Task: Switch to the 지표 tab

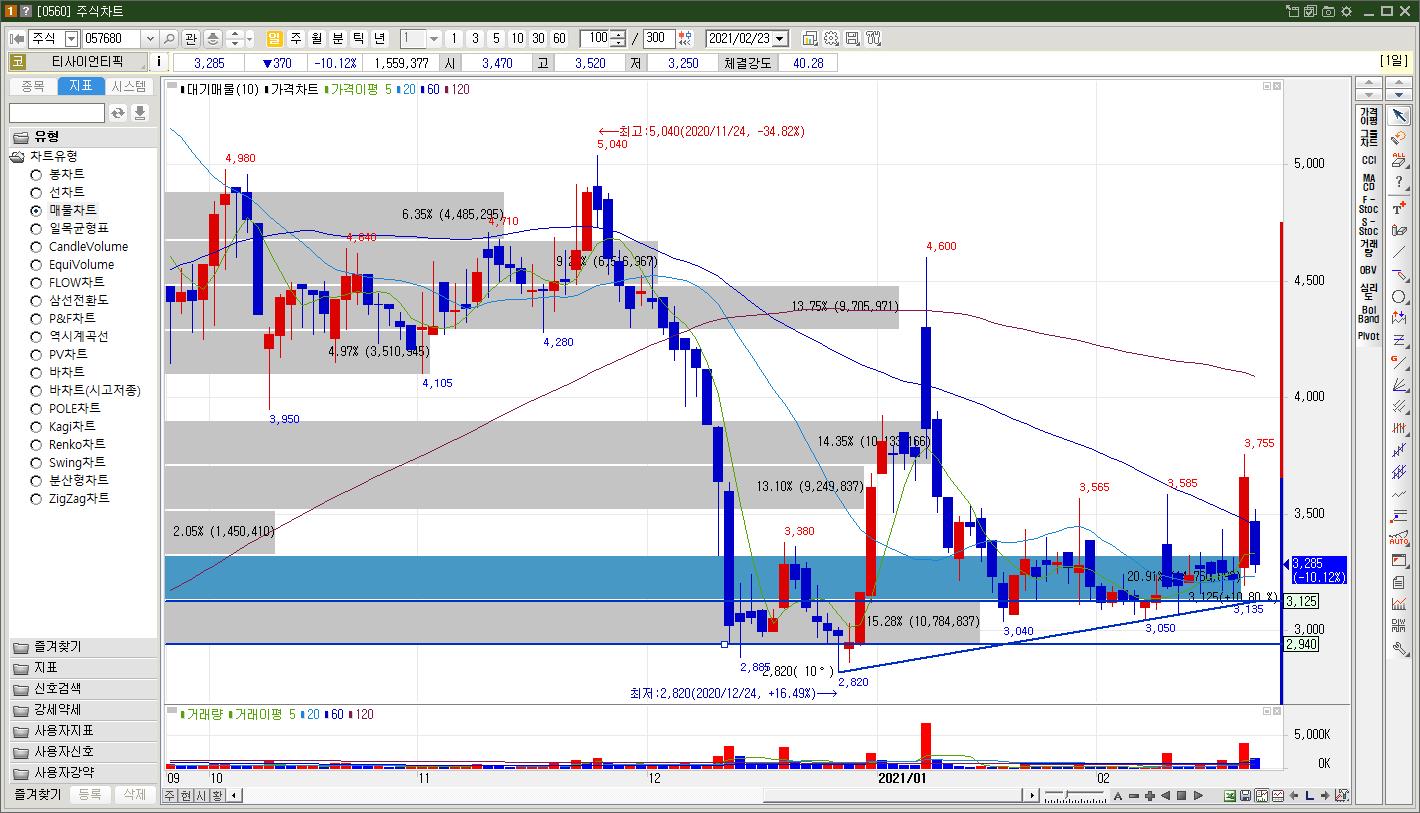Action: click(x=81, y=87)
